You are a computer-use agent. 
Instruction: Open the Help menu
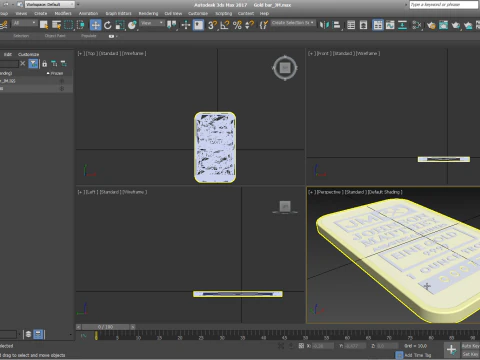click(264, 13)
